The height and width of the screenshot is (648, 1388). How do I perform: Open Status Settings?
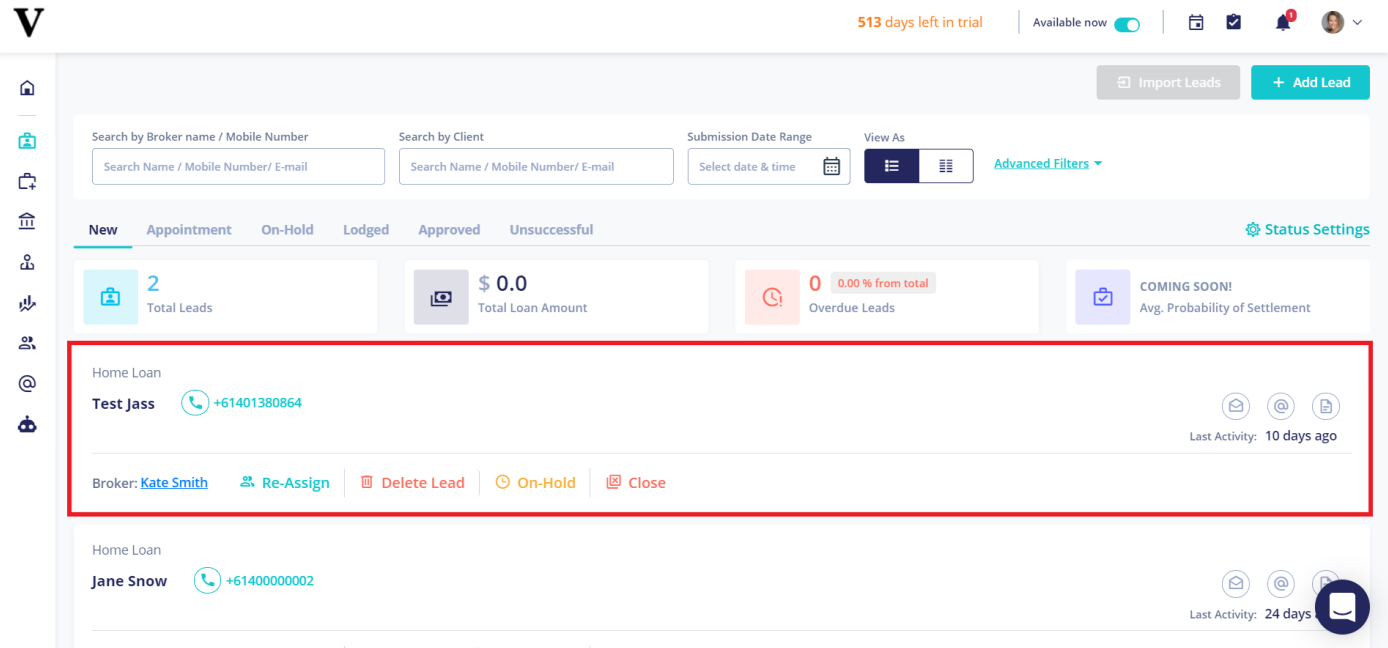coord(1307,229)
